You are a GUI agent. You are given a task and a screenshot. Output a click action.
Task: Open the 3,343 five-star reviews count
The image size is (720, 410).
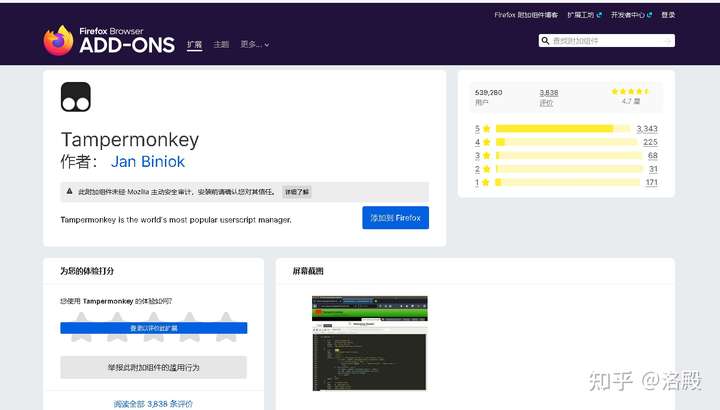[647, 129]
